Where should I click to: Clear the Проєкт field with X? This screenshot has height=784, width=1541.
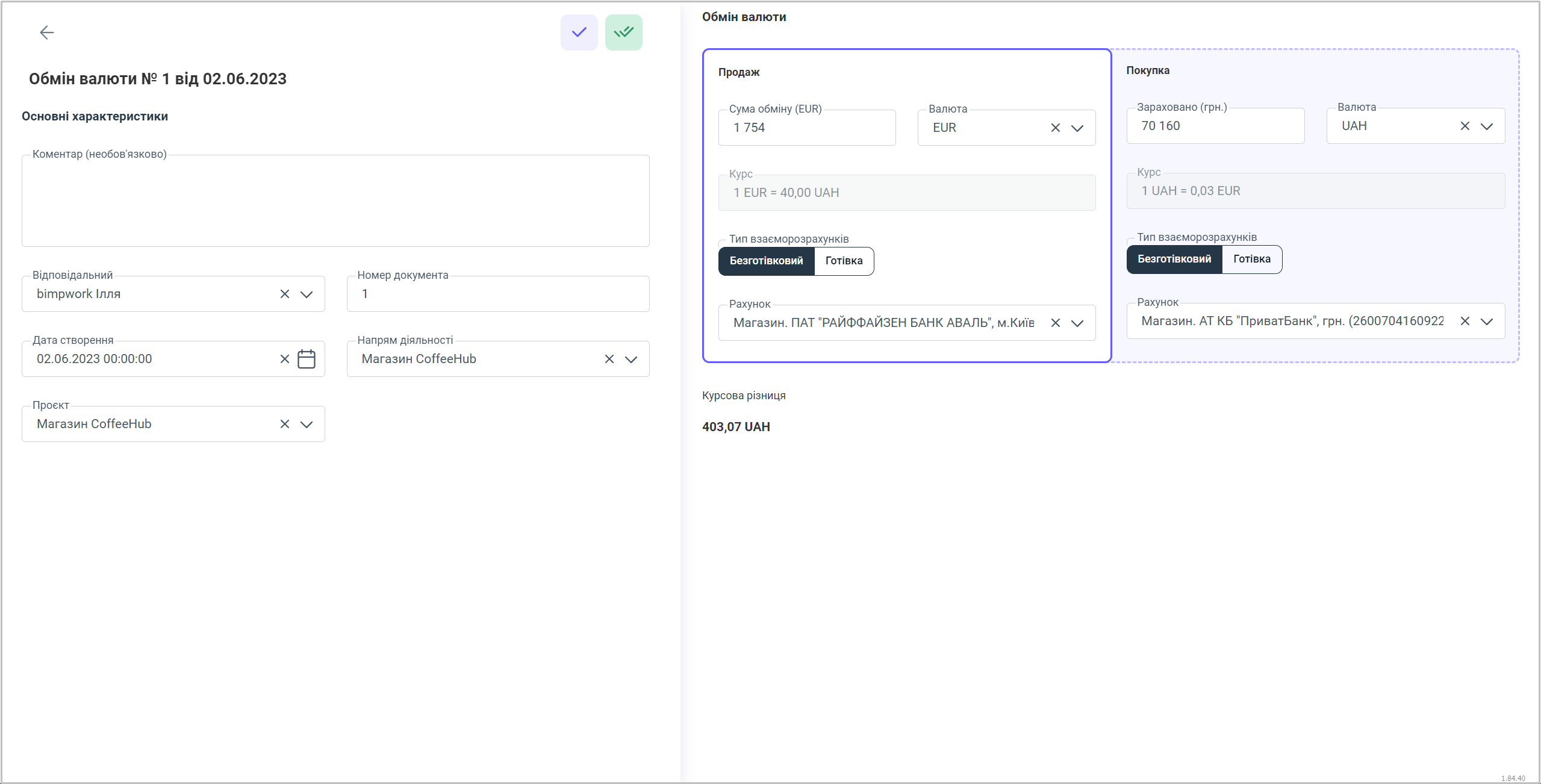[x=285, y=425]
